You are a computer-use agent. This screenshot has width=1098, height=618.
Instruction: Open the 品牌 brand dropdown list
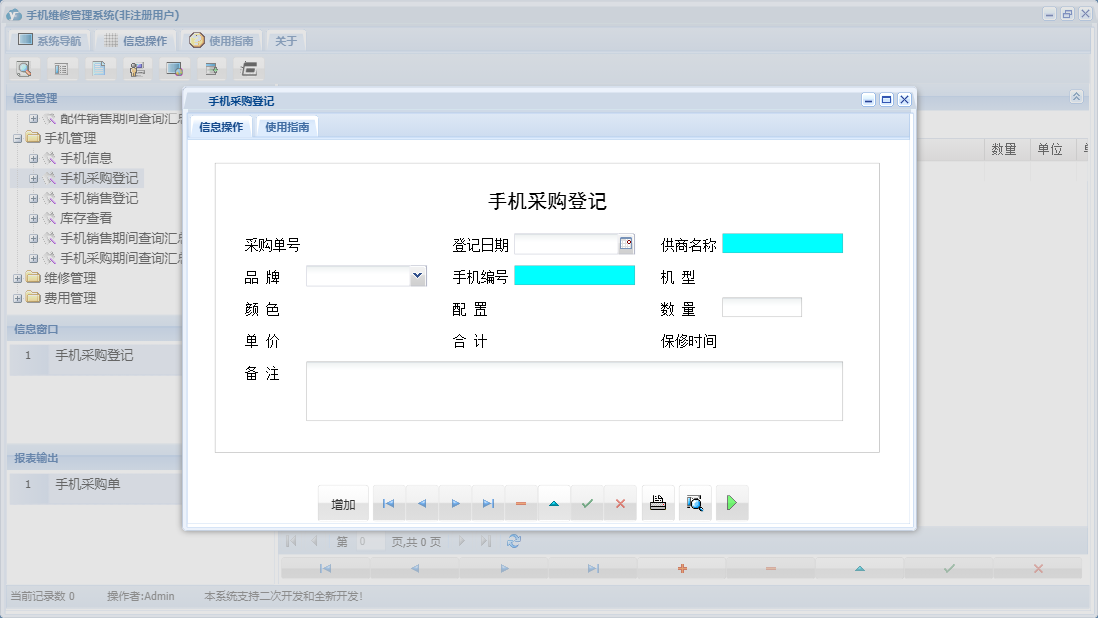(x=417, y=275)
